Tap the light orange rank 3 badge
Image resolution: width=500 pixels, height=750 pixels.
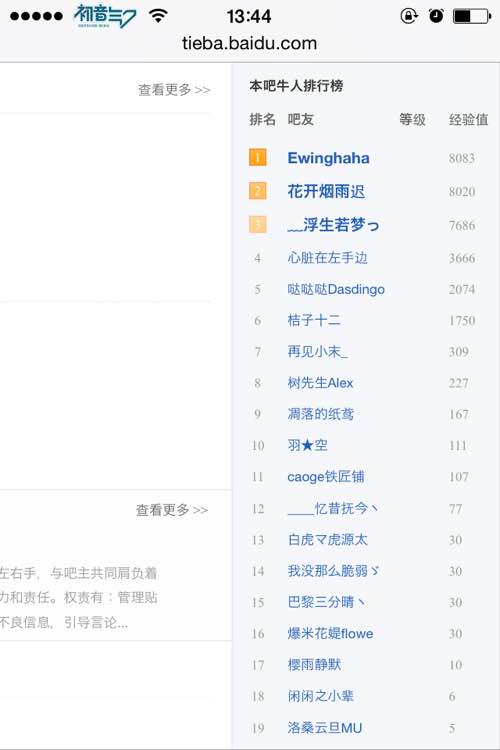pos(257,224)
